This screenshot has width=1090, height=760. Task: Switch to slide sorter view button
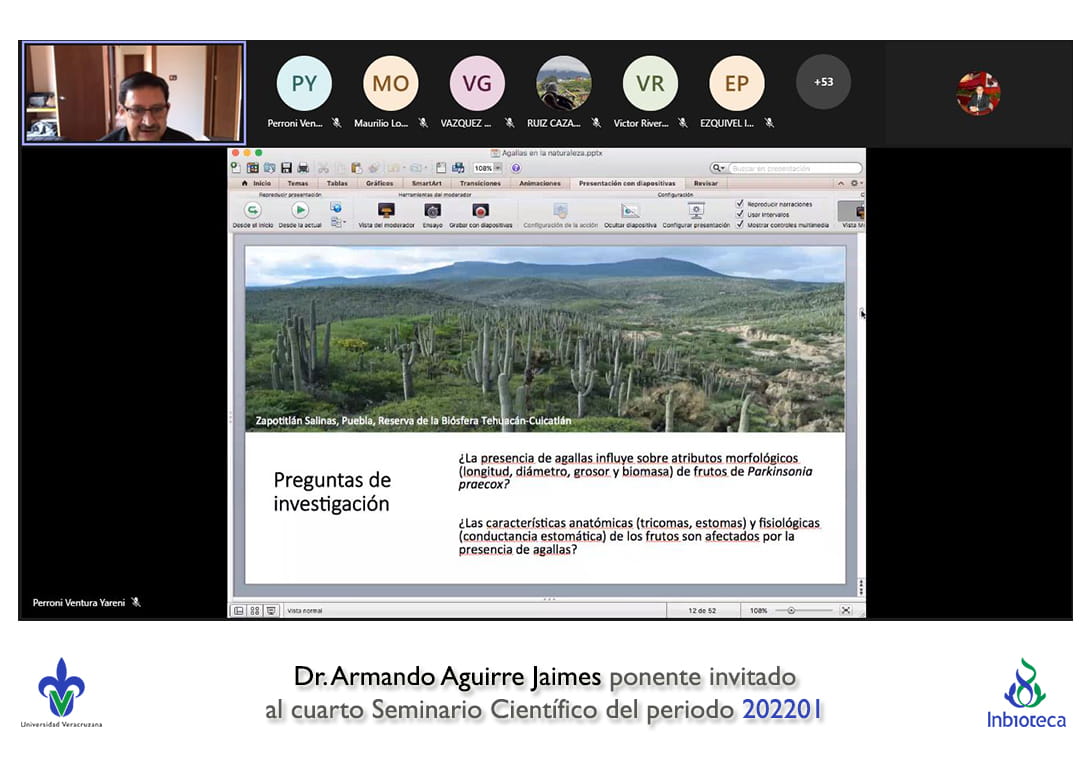coord(255,610)
